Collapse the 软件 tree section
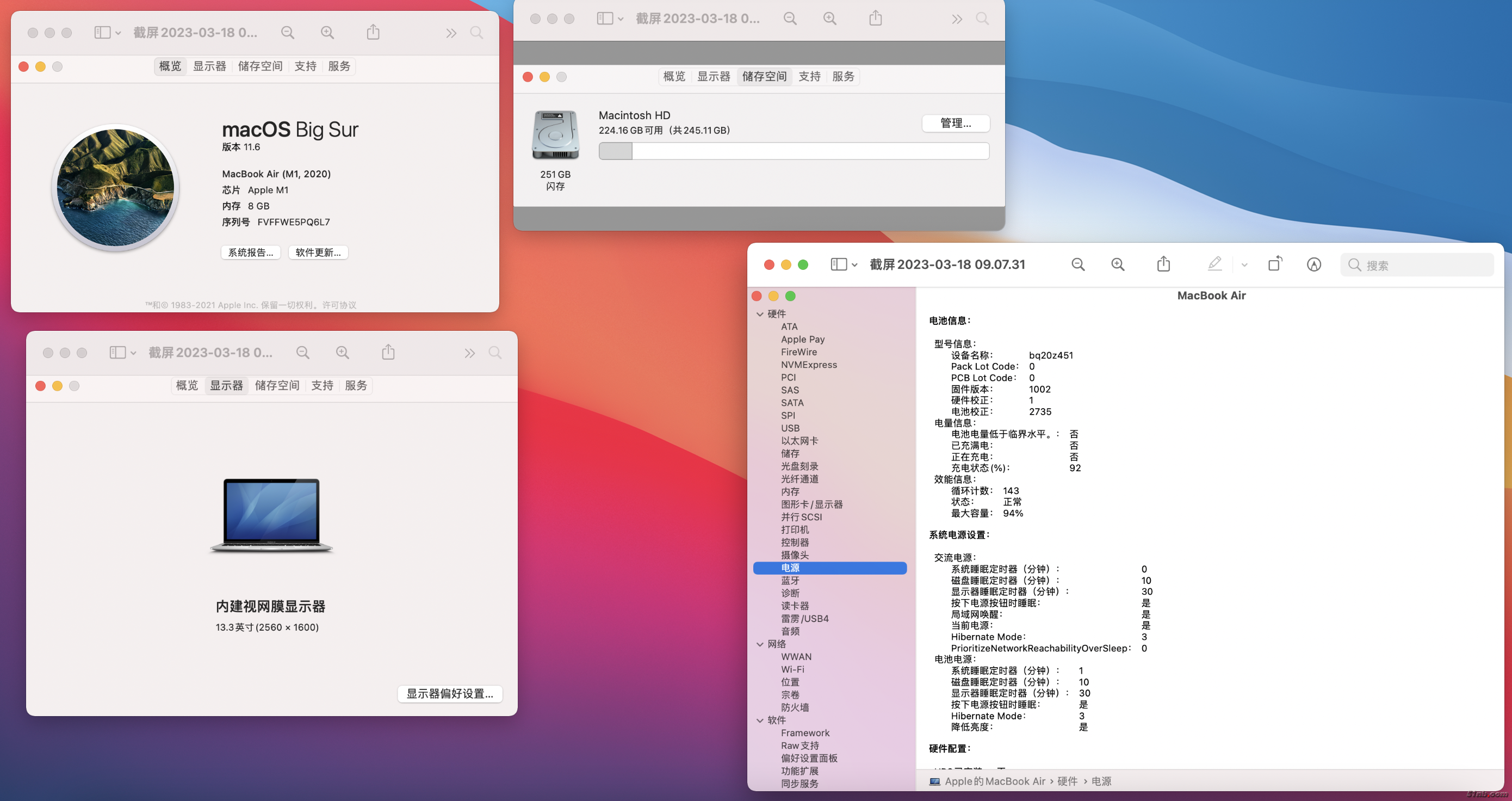The image size is (1512, 801). pos(760,720)
